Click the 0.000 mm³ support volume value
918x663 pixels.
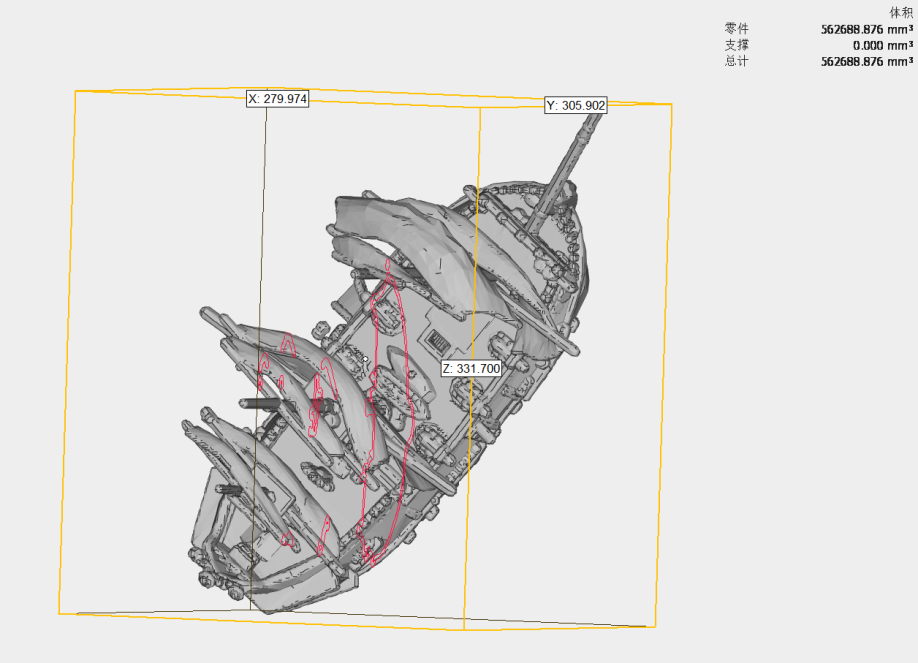[x=881, y=45]
